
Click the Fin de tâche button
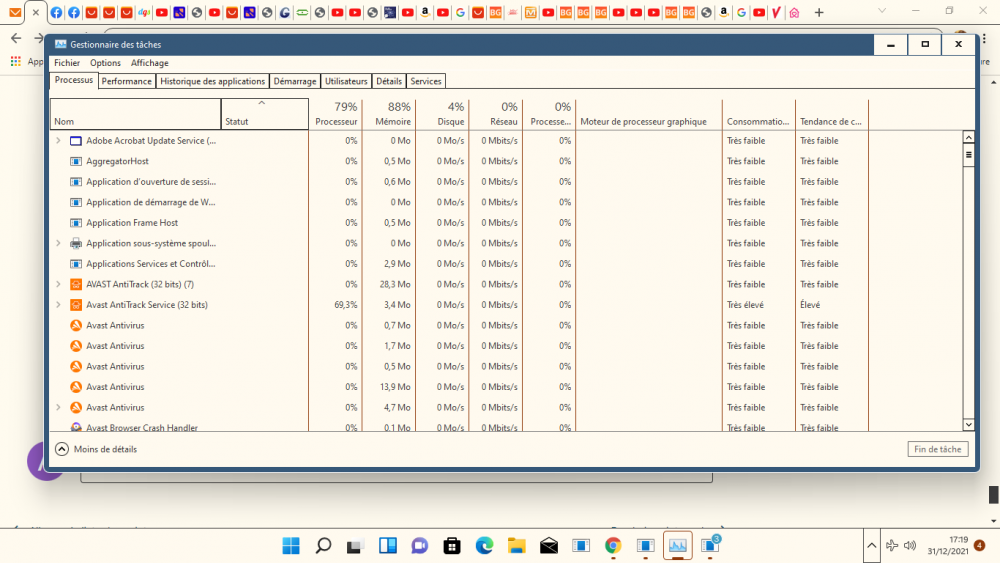tap(937, 450)
